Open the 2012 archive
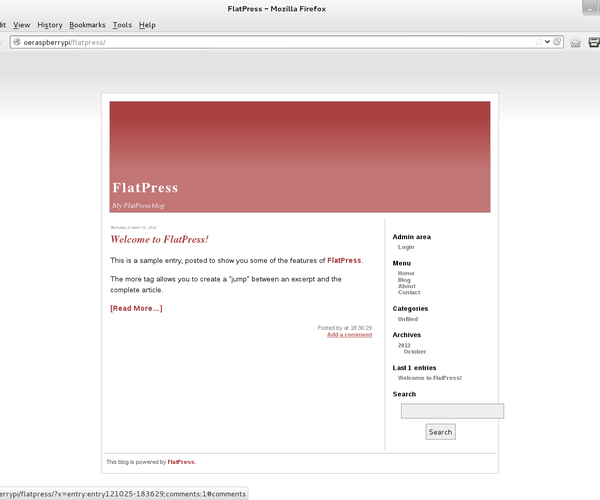The width and height of the screenshot is (600, 500). [x=404, y=345]
